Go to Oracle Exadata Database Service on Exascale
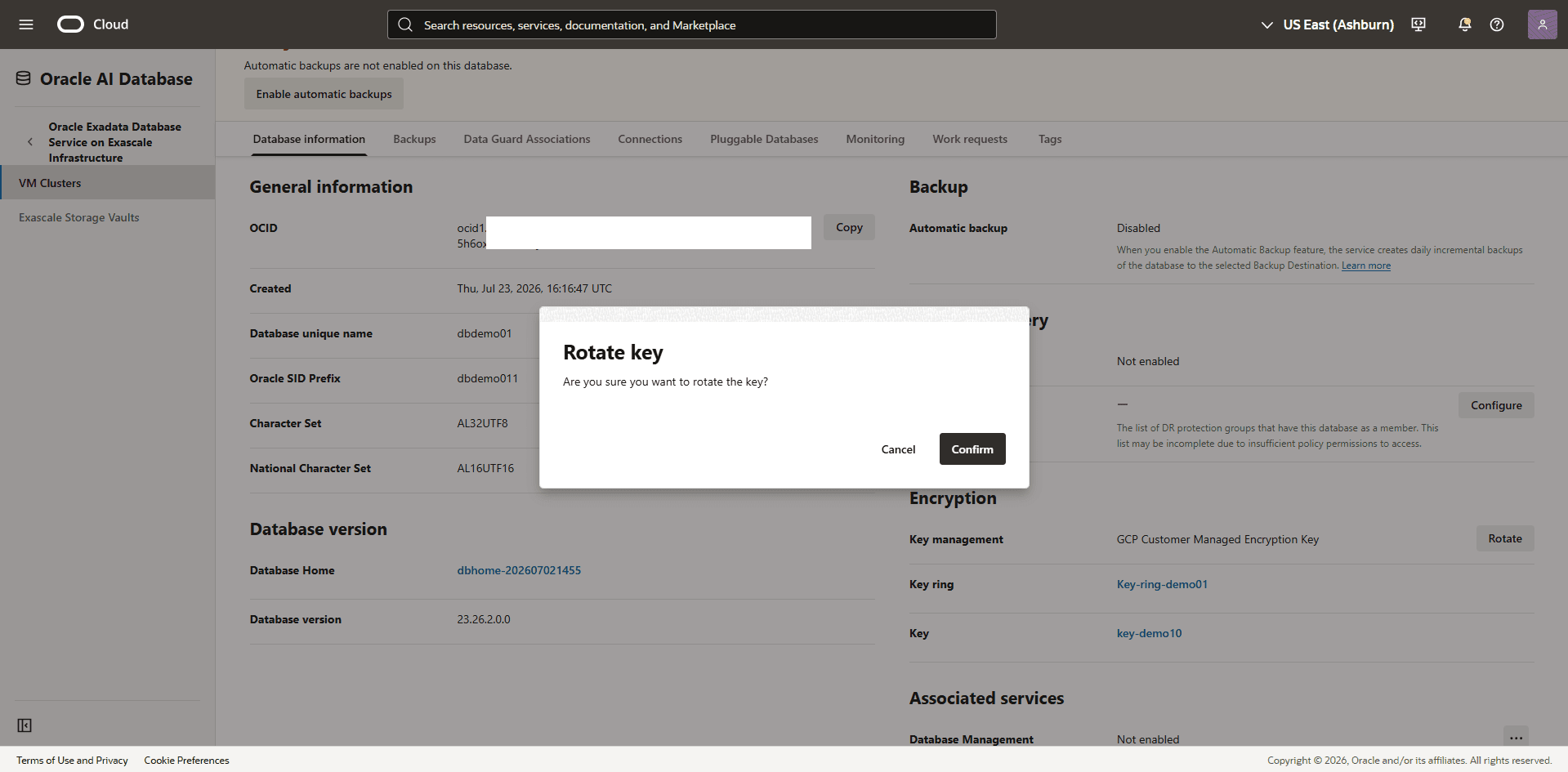Viewport: 1568px width, 772px height. click(114, 142)
